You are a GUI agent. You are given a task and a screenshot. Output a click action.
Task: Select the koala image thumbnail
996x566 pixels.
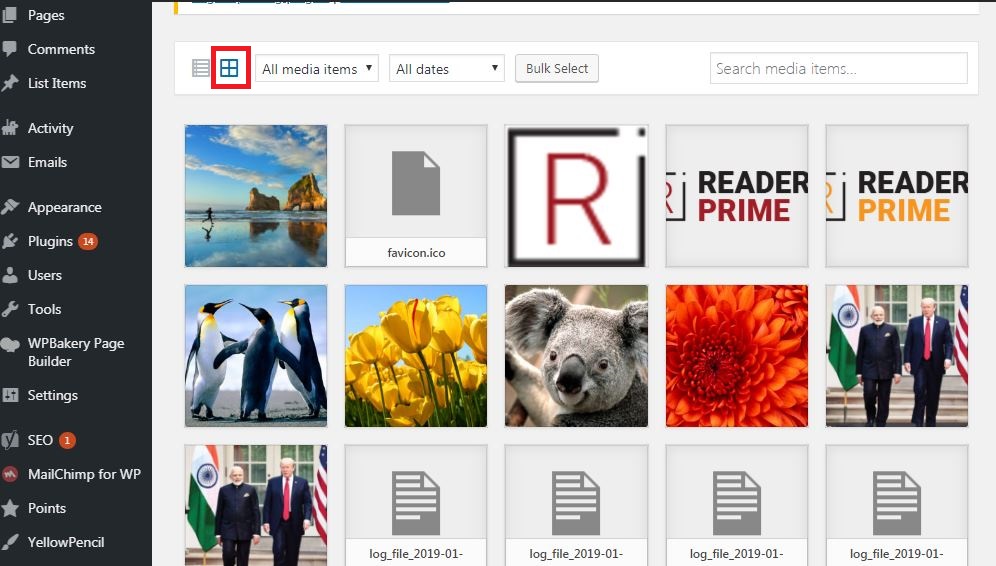(x=577, y=356)
